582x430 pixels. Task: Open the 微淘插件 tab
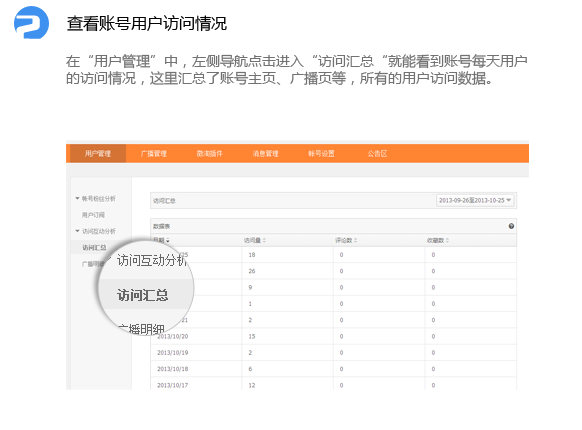(x=209, y=153)
